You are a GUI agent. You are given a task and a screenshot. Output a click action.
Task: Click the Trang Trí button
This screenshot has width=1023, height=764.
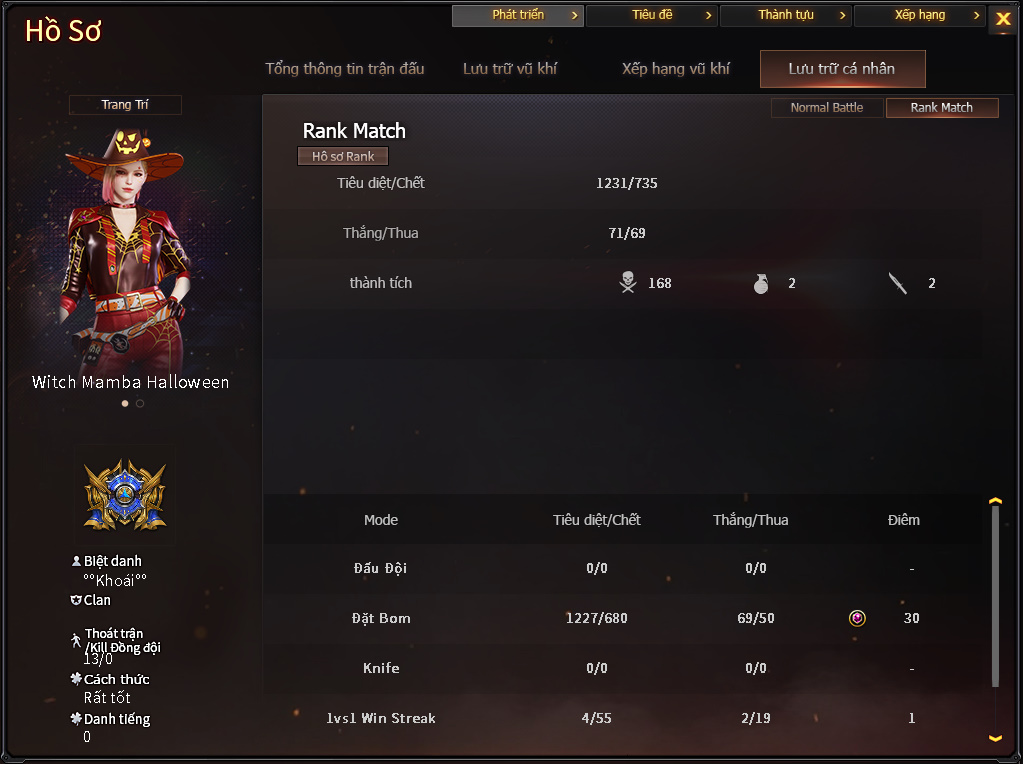(x=125, y=104)
